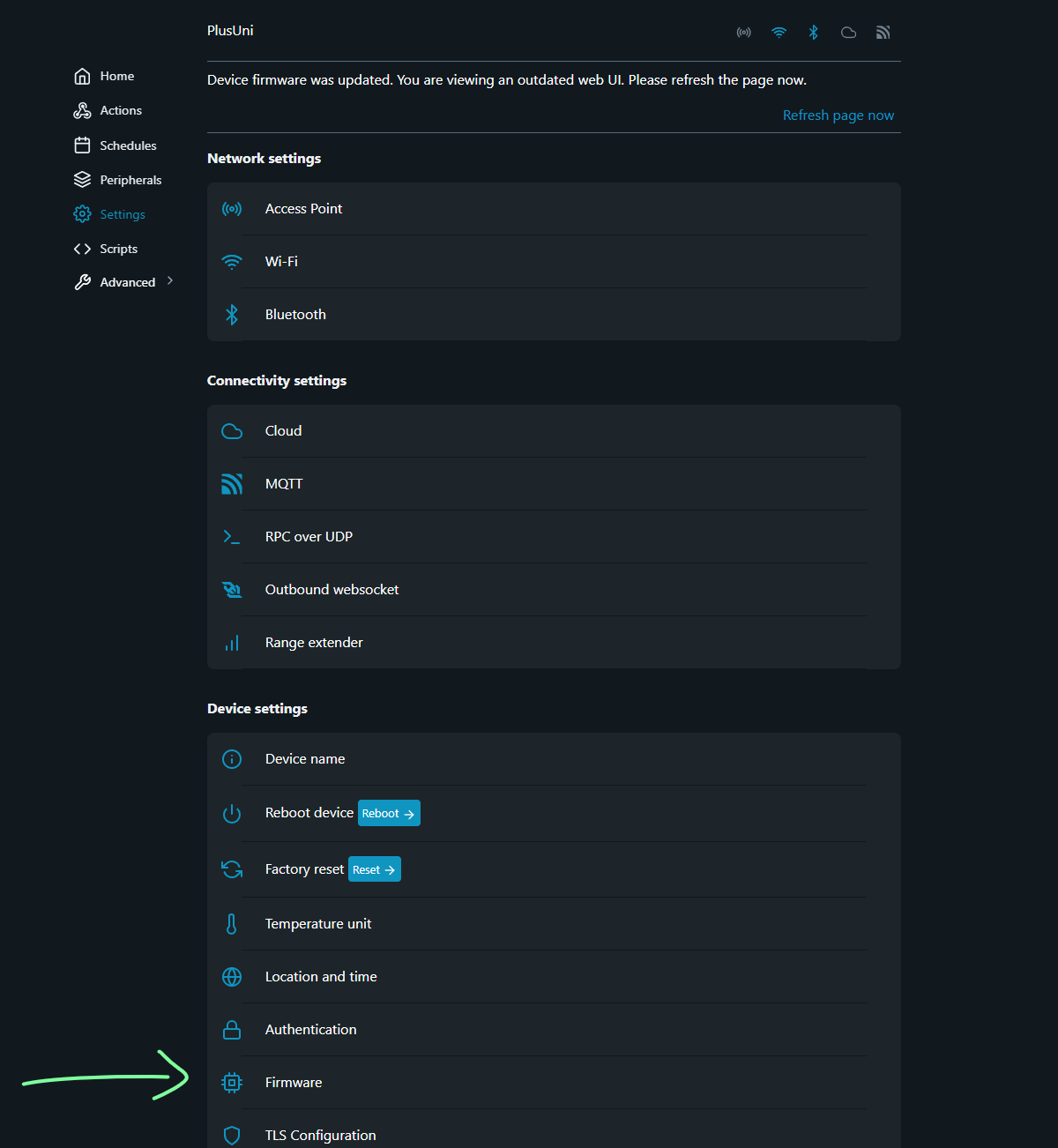Open the Authentication settings row
This screenshot has width=1058, height=1148.
tap(311, 1030)
